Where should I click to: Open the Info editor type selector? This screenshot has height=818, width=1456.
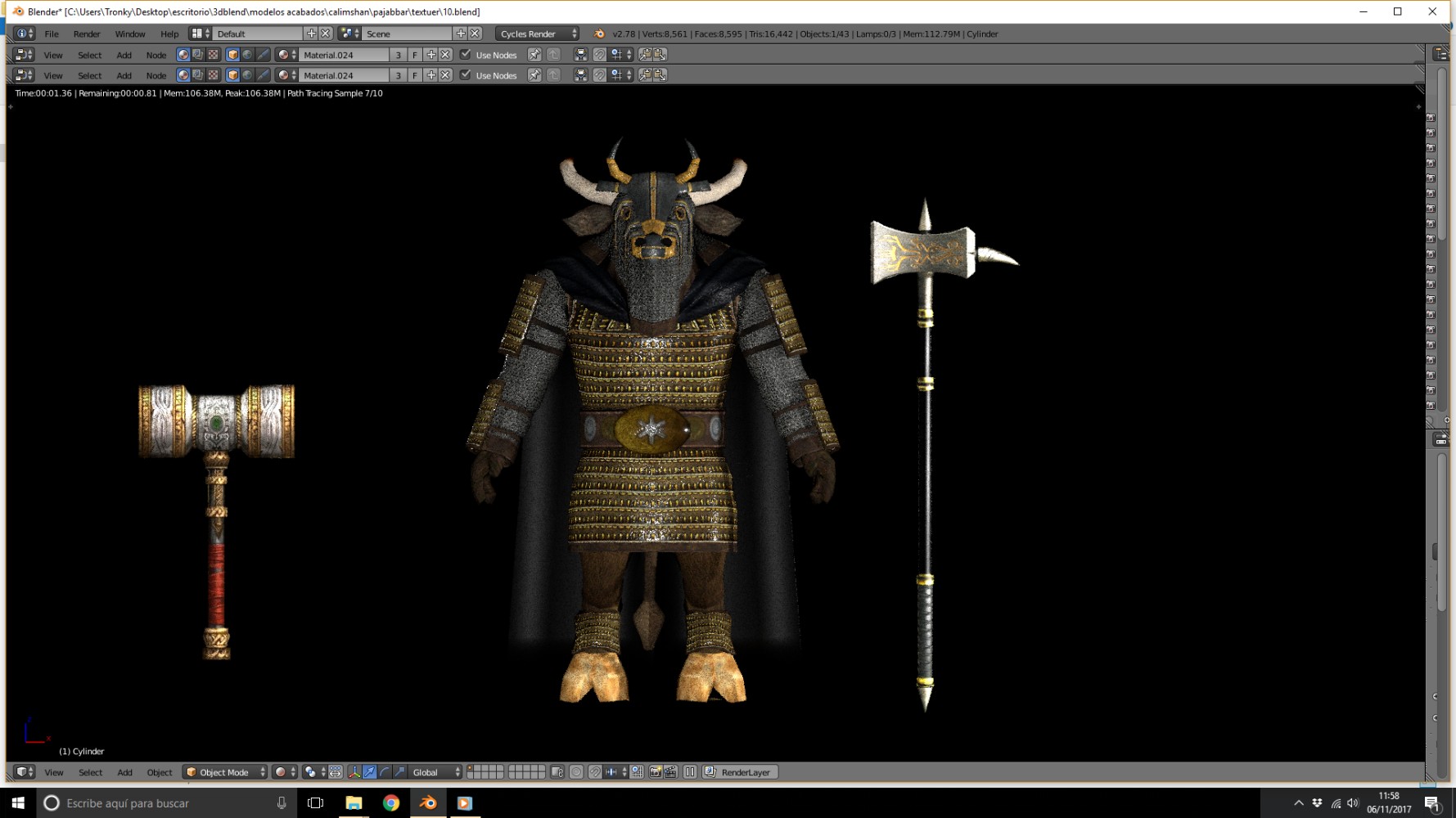25,34
